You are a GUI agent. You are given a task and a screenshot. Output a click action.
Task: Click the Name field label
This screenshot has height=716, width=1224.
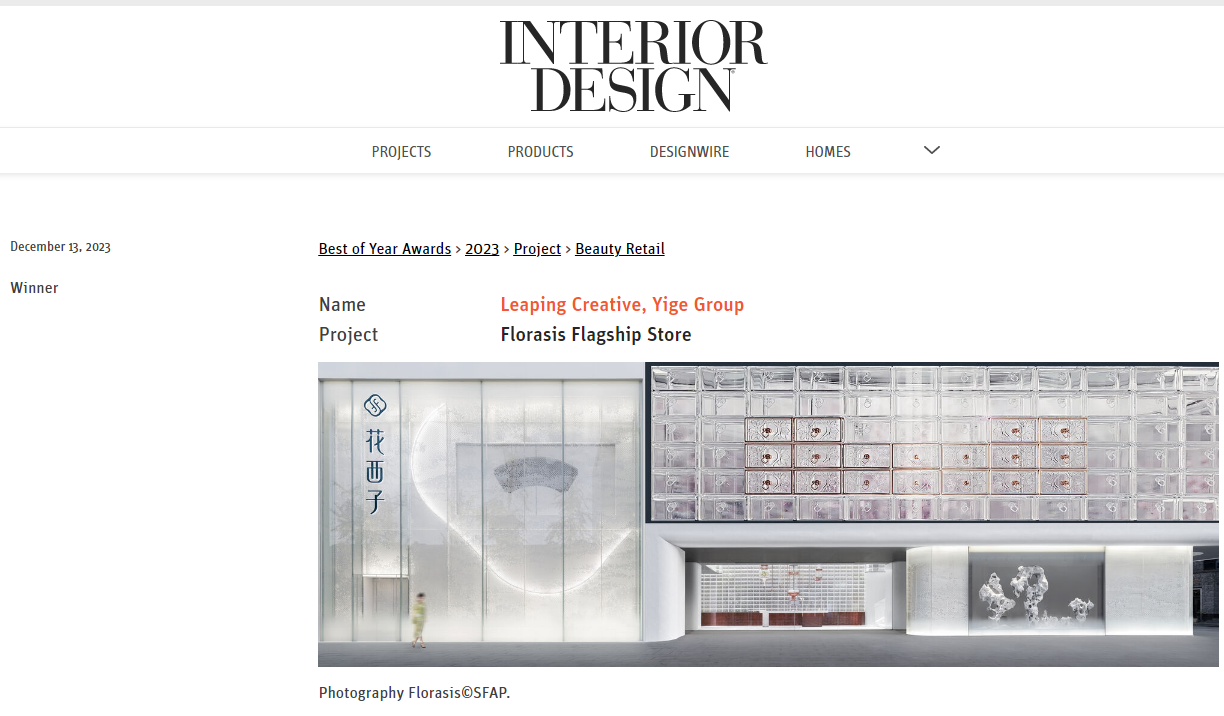click(342, 305)
